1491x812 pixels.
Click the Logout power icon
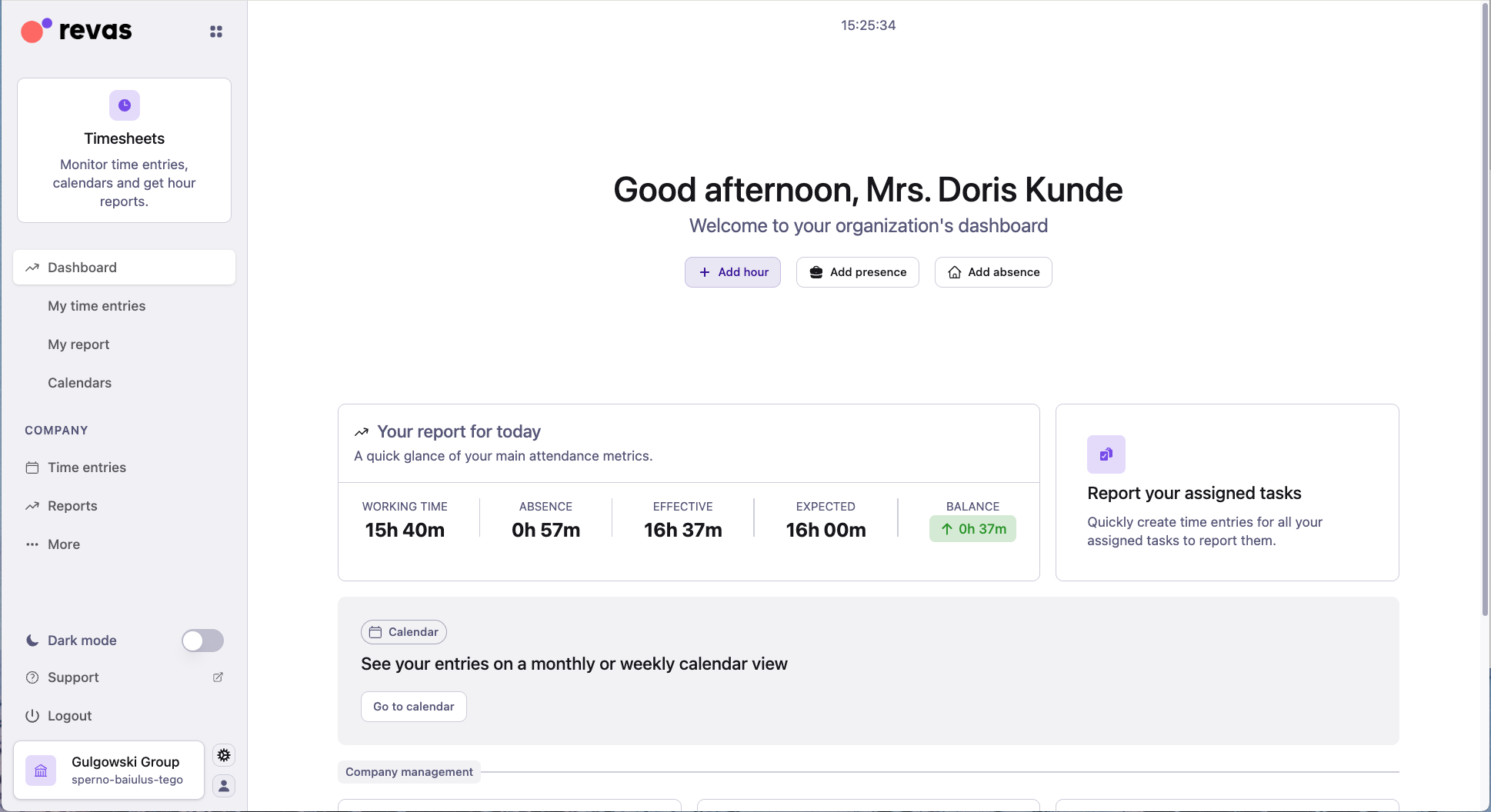(x=32, y=715)
